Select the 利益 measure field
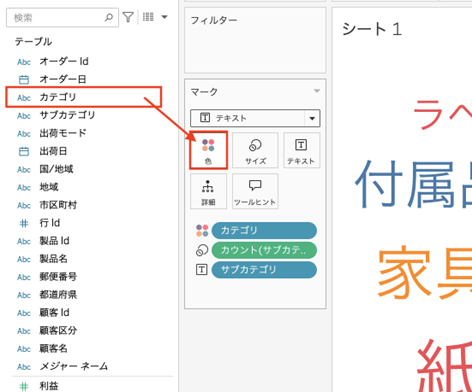This screenshot has width=472, height=392. tap(49, 386)
